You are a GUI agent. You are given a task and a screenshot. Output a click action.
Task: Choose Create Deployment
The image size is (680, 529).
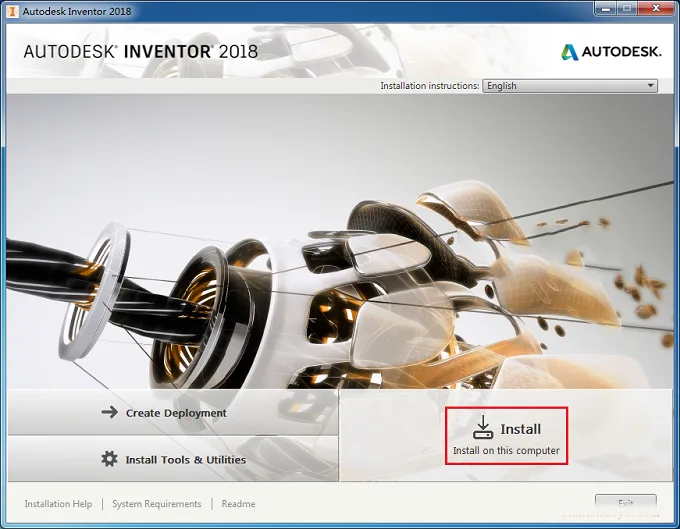(173, 412)
